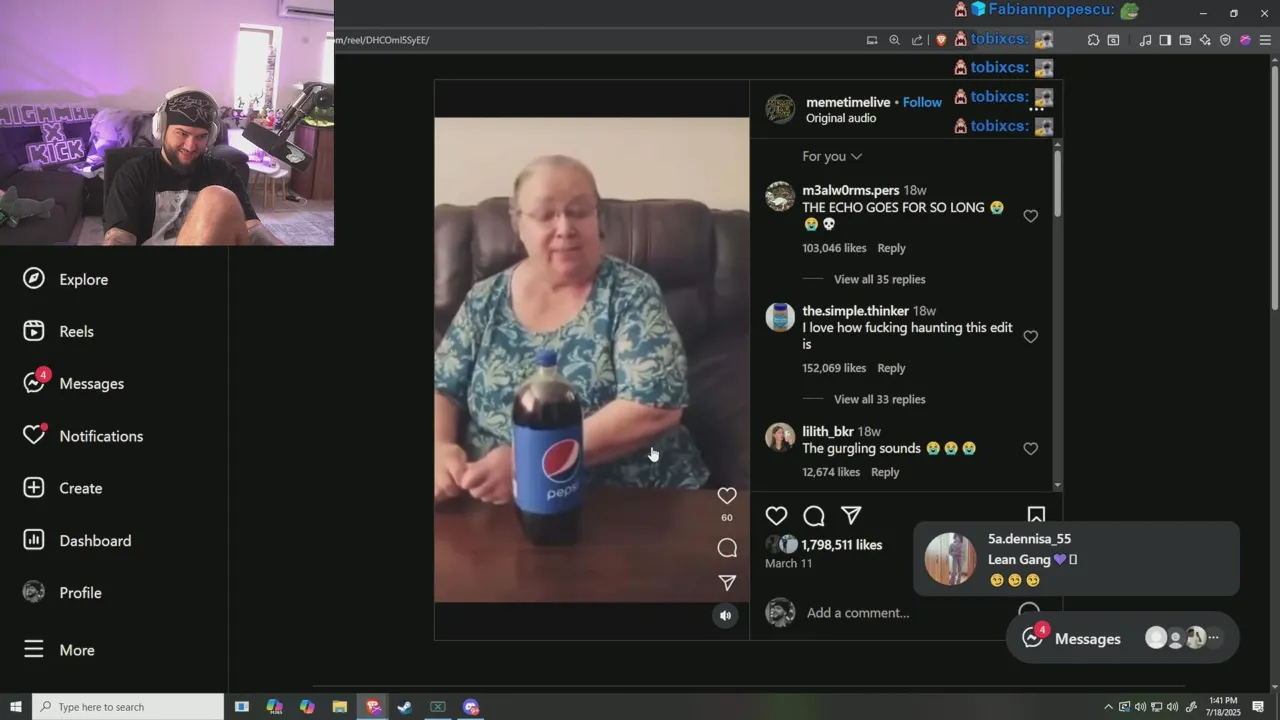Click share paper plane below comments
The width and height of the screenshot is (1280, 720).
coord(851,515)
